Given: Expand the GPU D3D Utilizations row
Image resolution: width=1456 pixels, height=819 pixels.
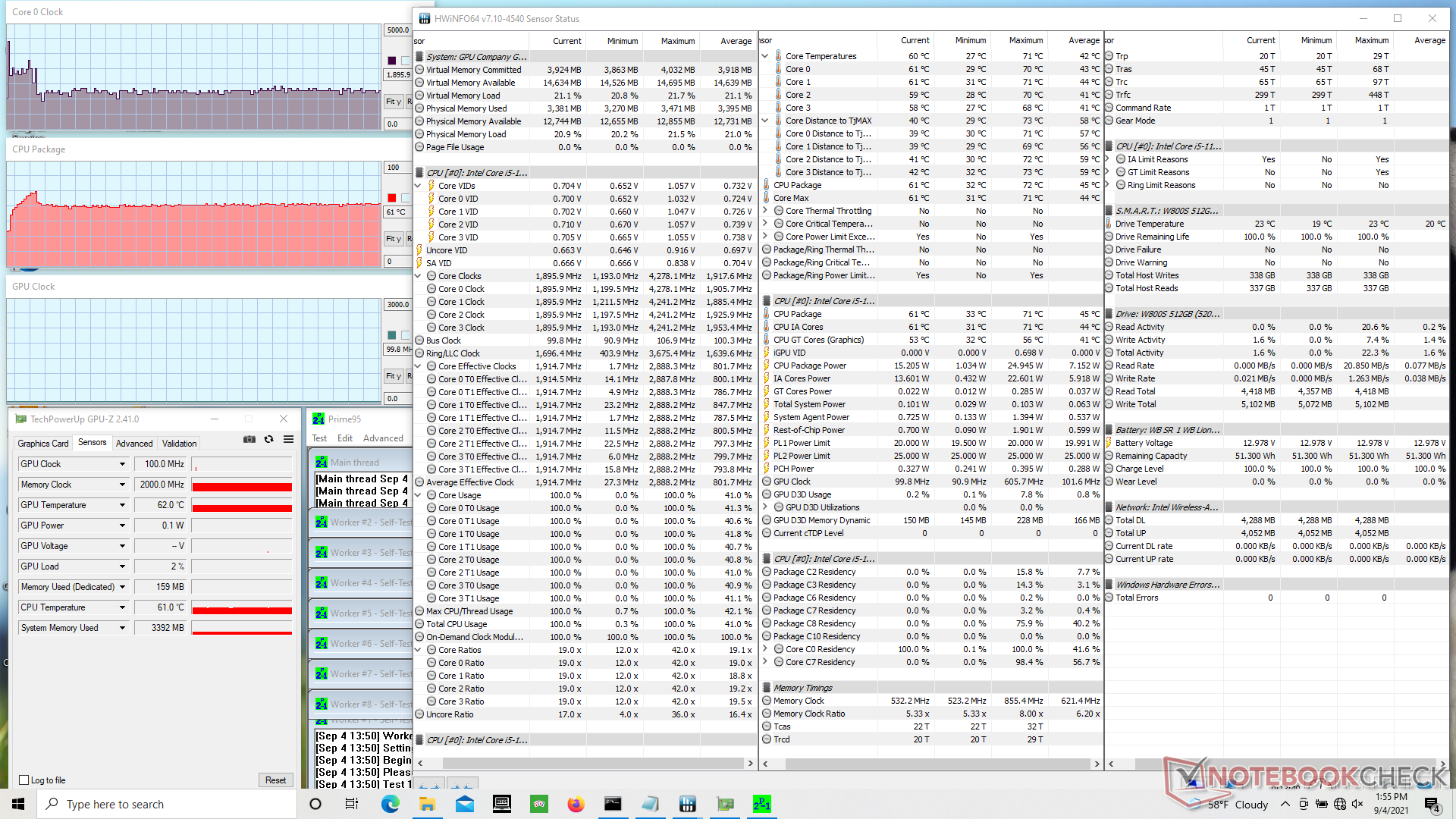Looking at the screenshot, I should click(x=765, y=507).
